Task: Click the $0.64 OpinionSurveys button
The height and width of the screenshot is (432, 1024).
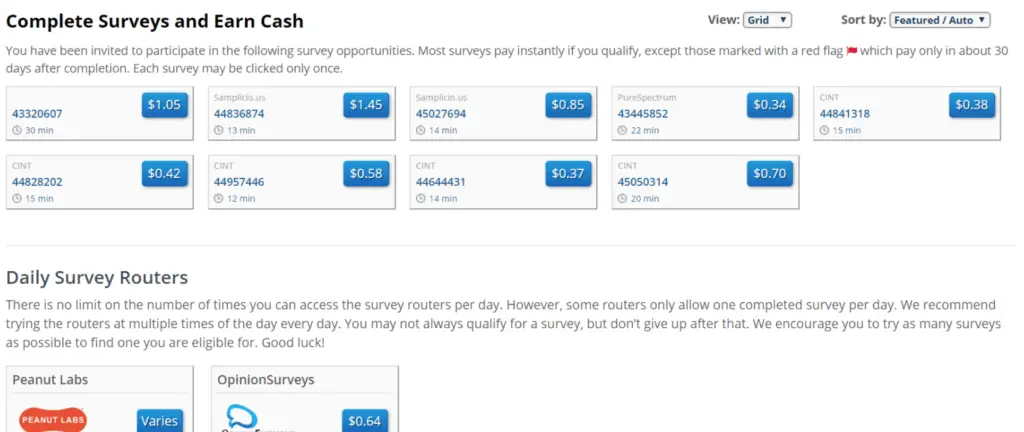Action: pyautogui.click(x=365, y=421)
